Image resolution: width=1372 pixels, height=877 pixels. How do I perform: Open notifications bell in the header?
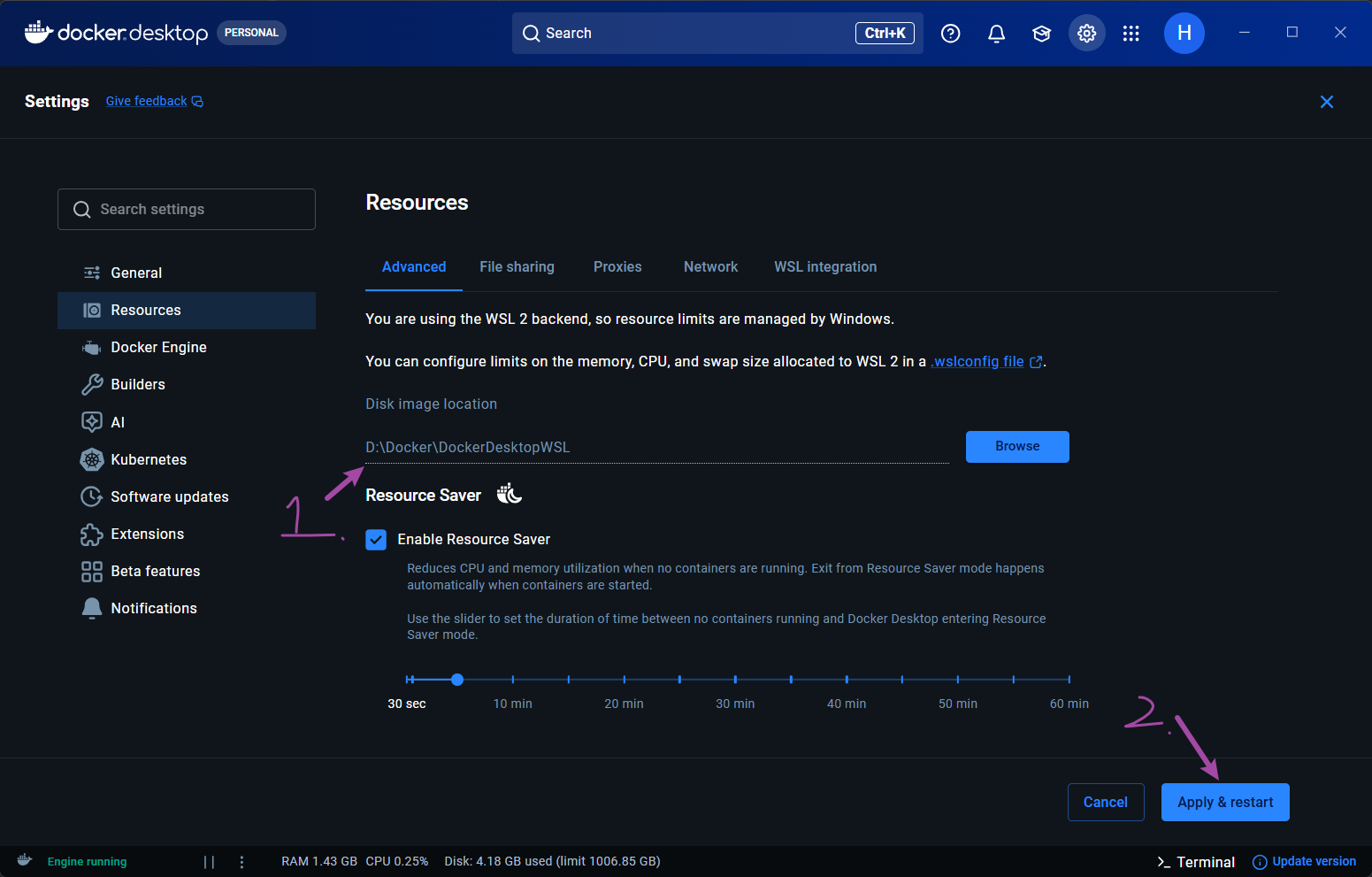click(997, 34)
